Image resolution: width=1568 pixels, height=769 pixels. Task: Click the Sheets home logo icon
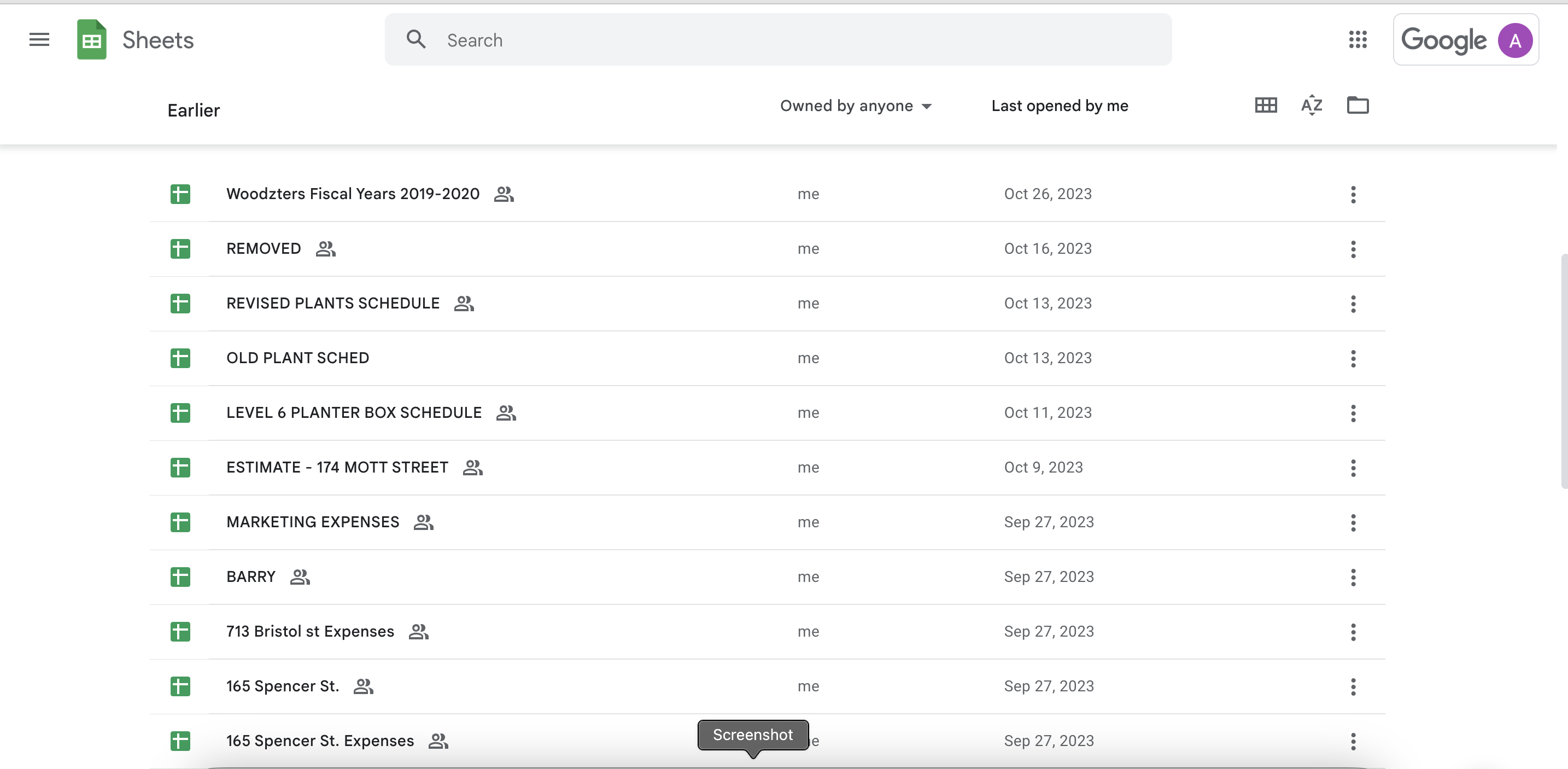point(91,40)
